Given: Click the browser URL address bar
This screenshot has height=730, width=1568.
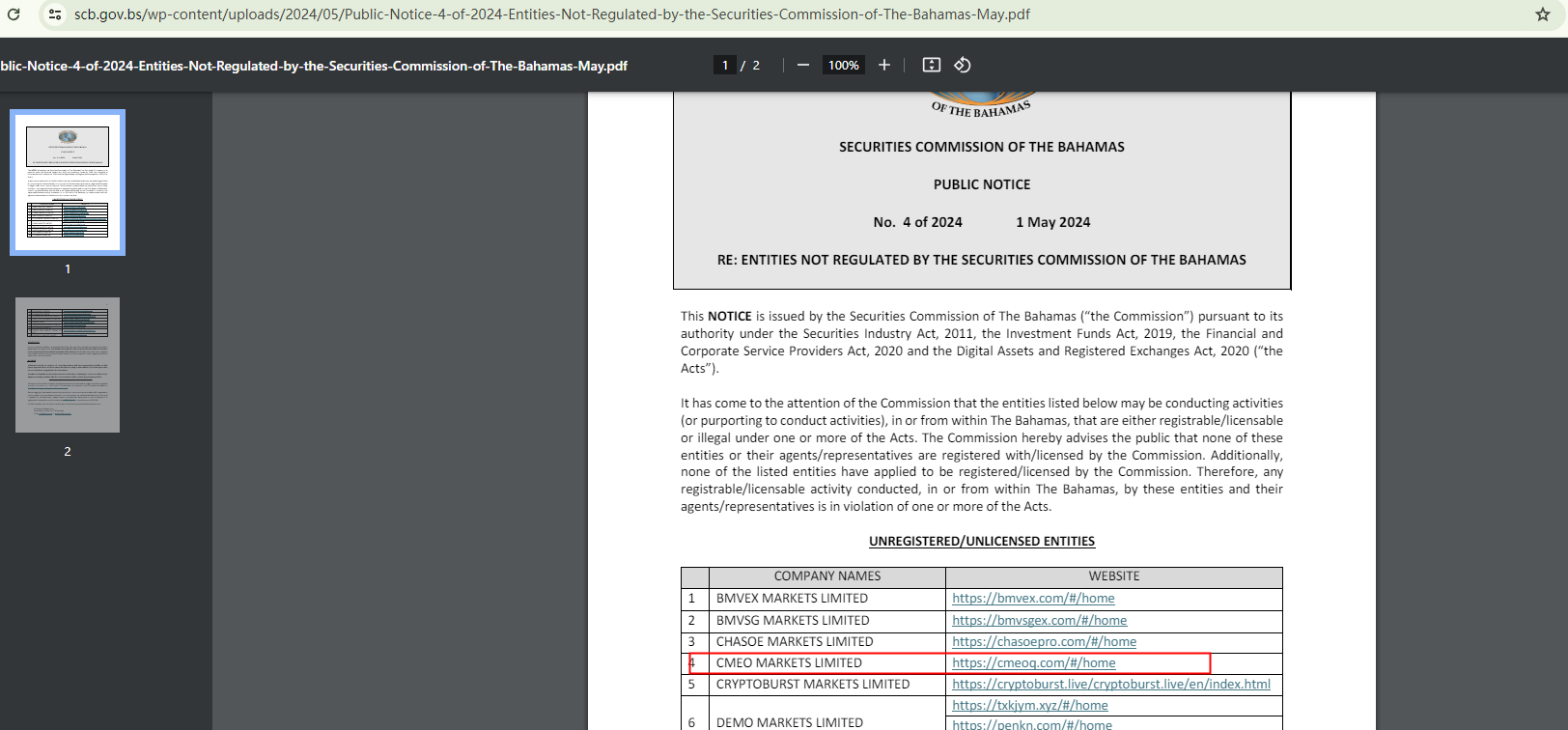Looking at the screenshot, I should point(550,14).
